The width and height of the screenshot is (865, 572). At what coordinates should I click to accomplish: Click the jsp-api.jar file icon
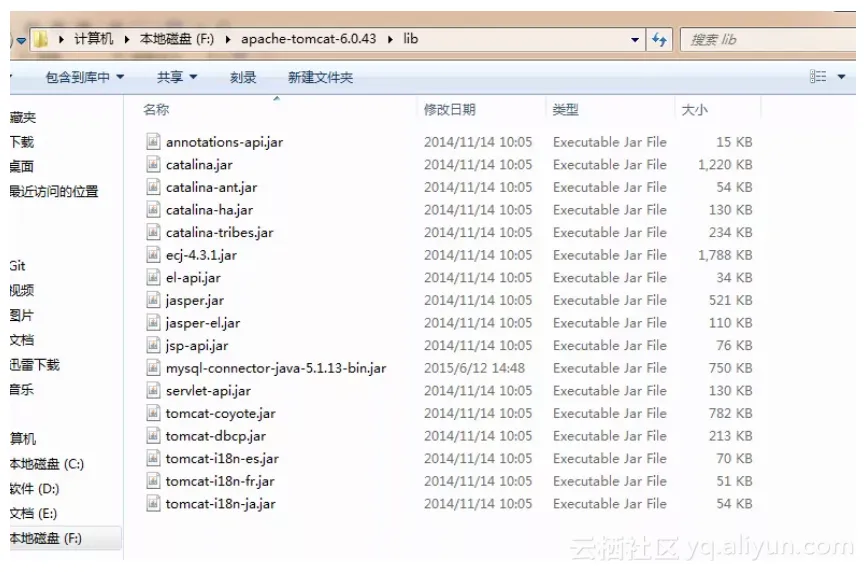tap(153, 345)
